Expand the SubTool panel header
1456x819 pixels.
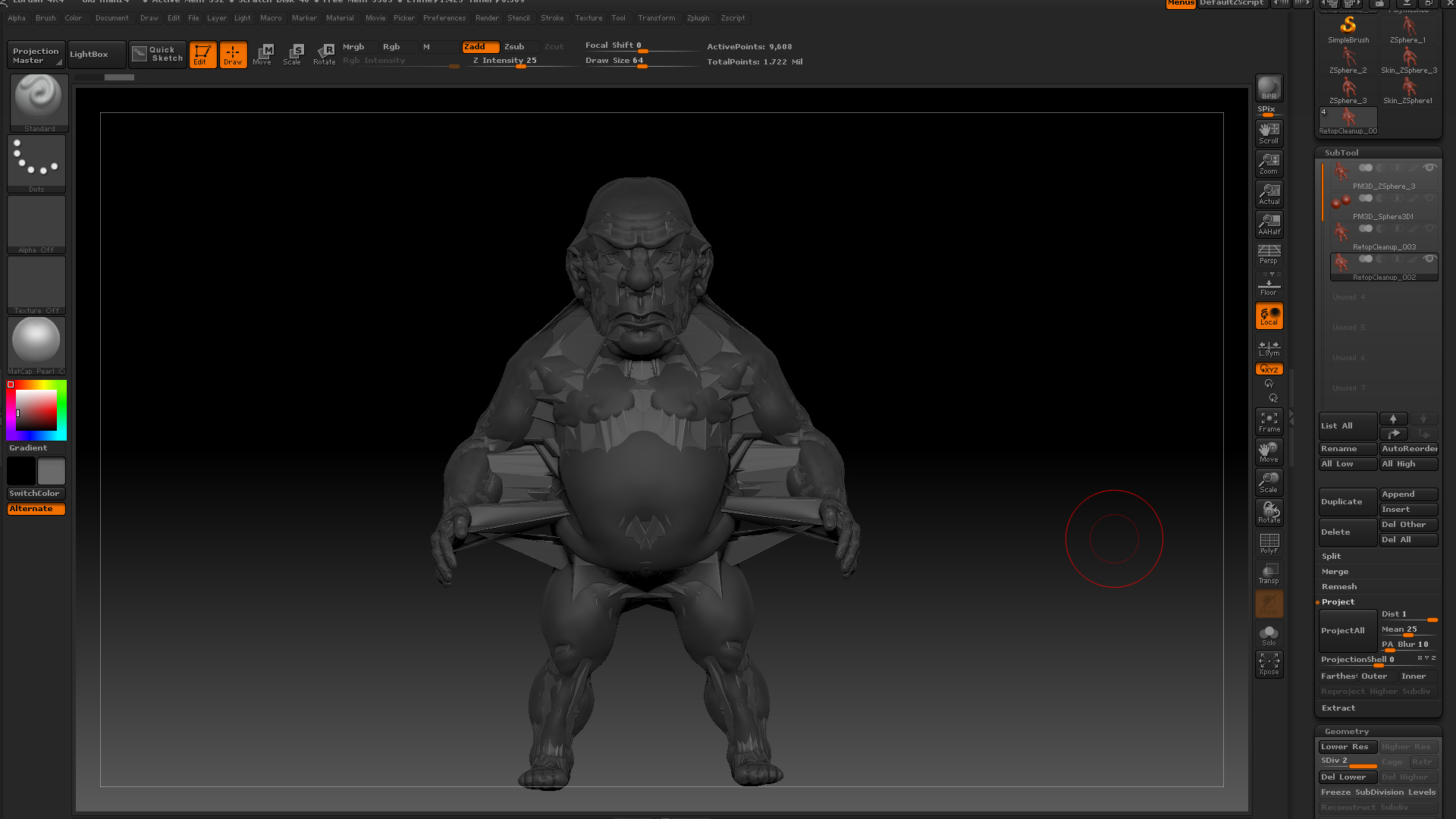(1341, 152)
